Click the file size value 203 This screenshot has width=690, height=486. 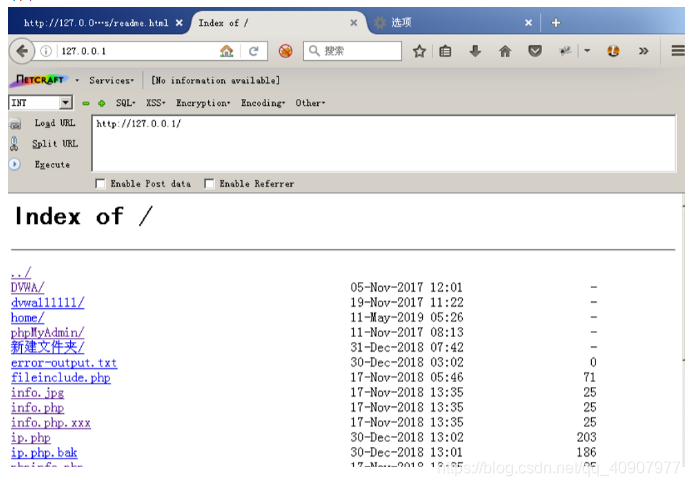point(587,437)
